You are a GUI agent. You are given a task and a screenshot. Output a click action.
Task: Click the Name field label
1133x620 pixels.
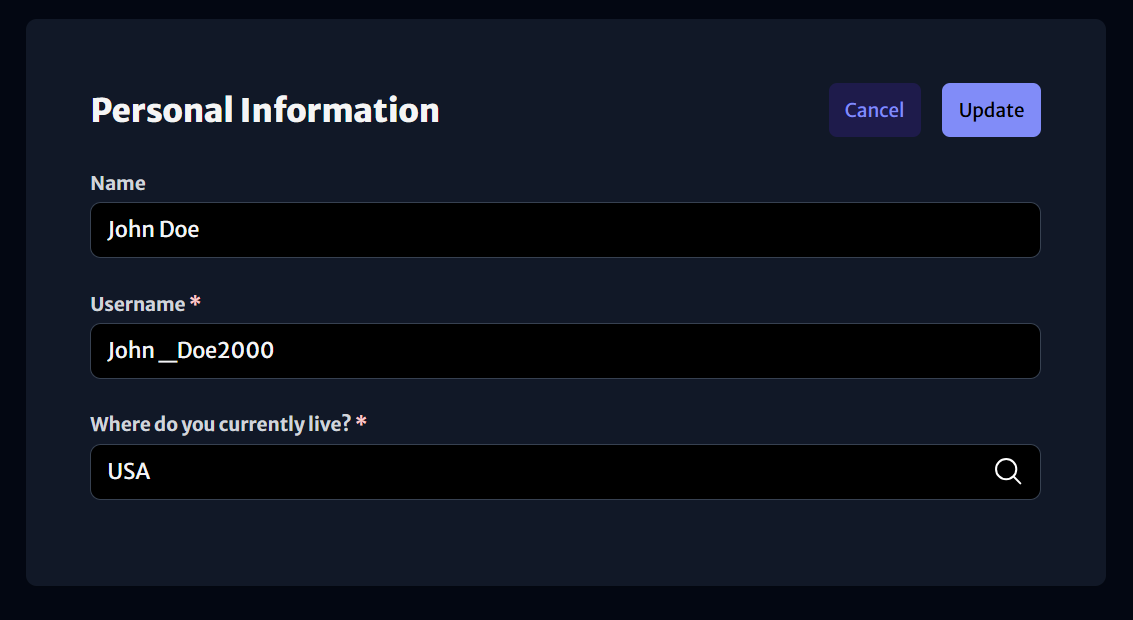[x=118, y=183]
